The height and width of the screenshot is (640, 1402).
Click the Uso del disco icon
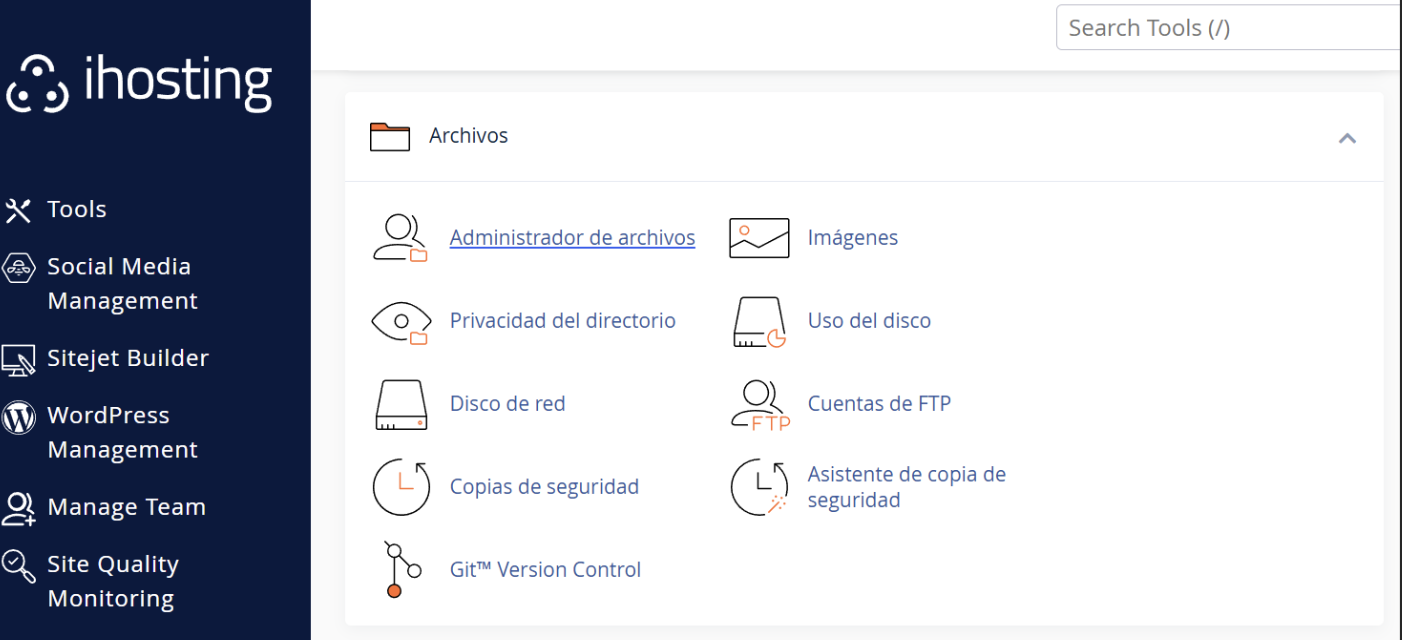759,321
